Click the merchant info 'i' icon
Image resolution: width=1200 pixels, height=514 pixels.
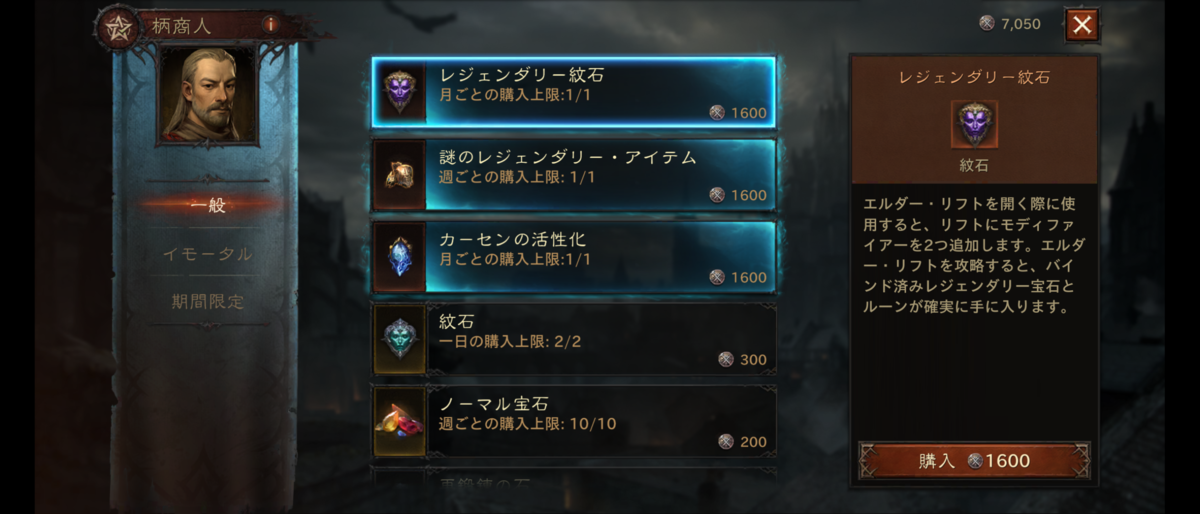point(269,24)
